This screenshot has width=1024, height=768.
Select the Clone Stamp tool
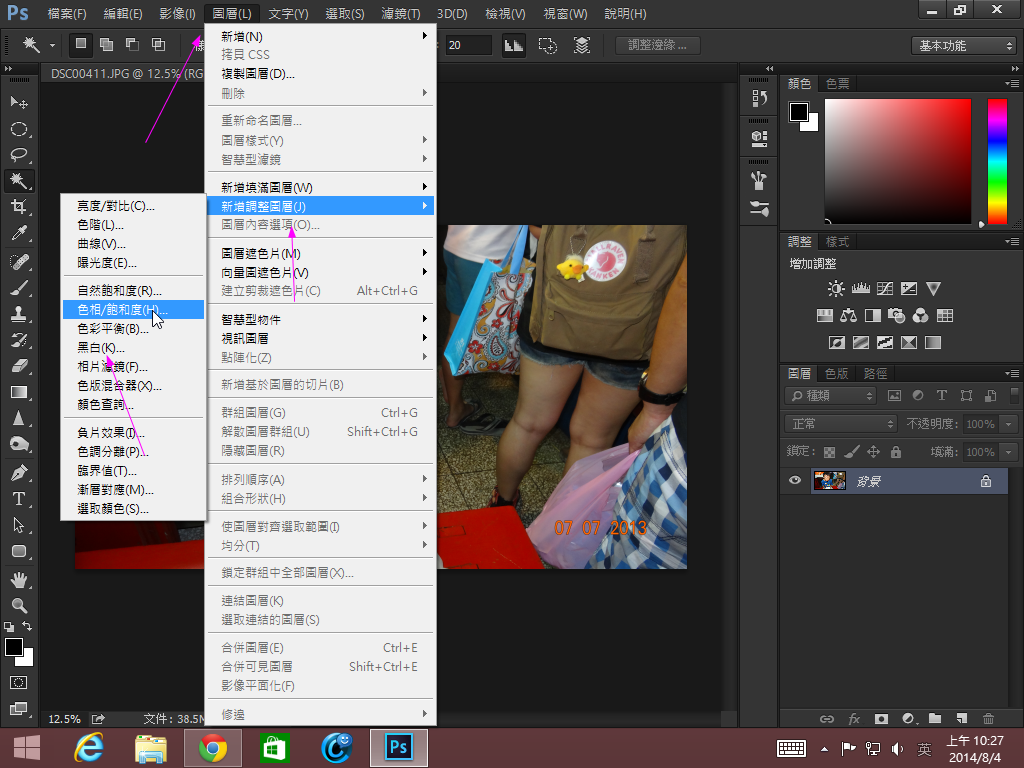pyautogui.click(x=19, y=314)
